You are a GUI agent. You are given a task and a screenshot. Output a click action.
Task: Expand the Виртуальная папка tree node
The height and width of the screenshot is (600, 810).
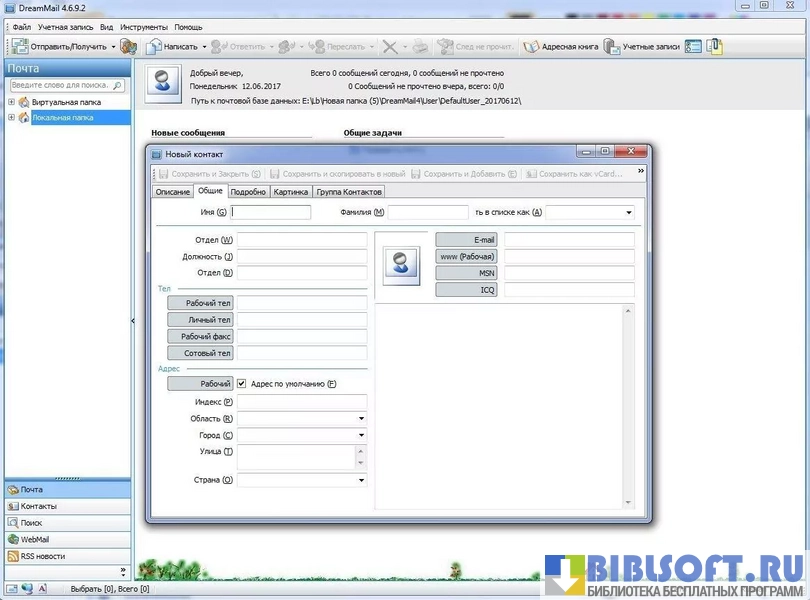pos(11,102)
